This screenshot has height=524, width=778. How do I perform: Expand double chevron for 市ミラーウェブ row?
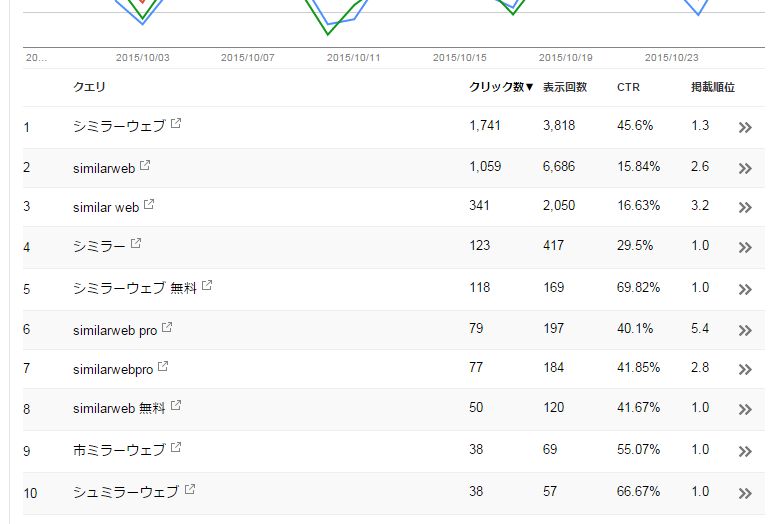coord(745,451)
